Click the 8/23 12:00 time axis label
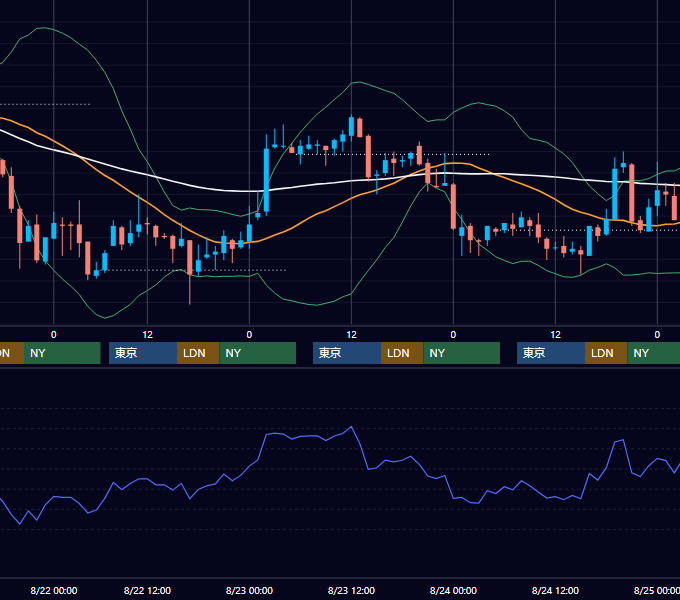680x600 pixels. click(x=351, y=590)
